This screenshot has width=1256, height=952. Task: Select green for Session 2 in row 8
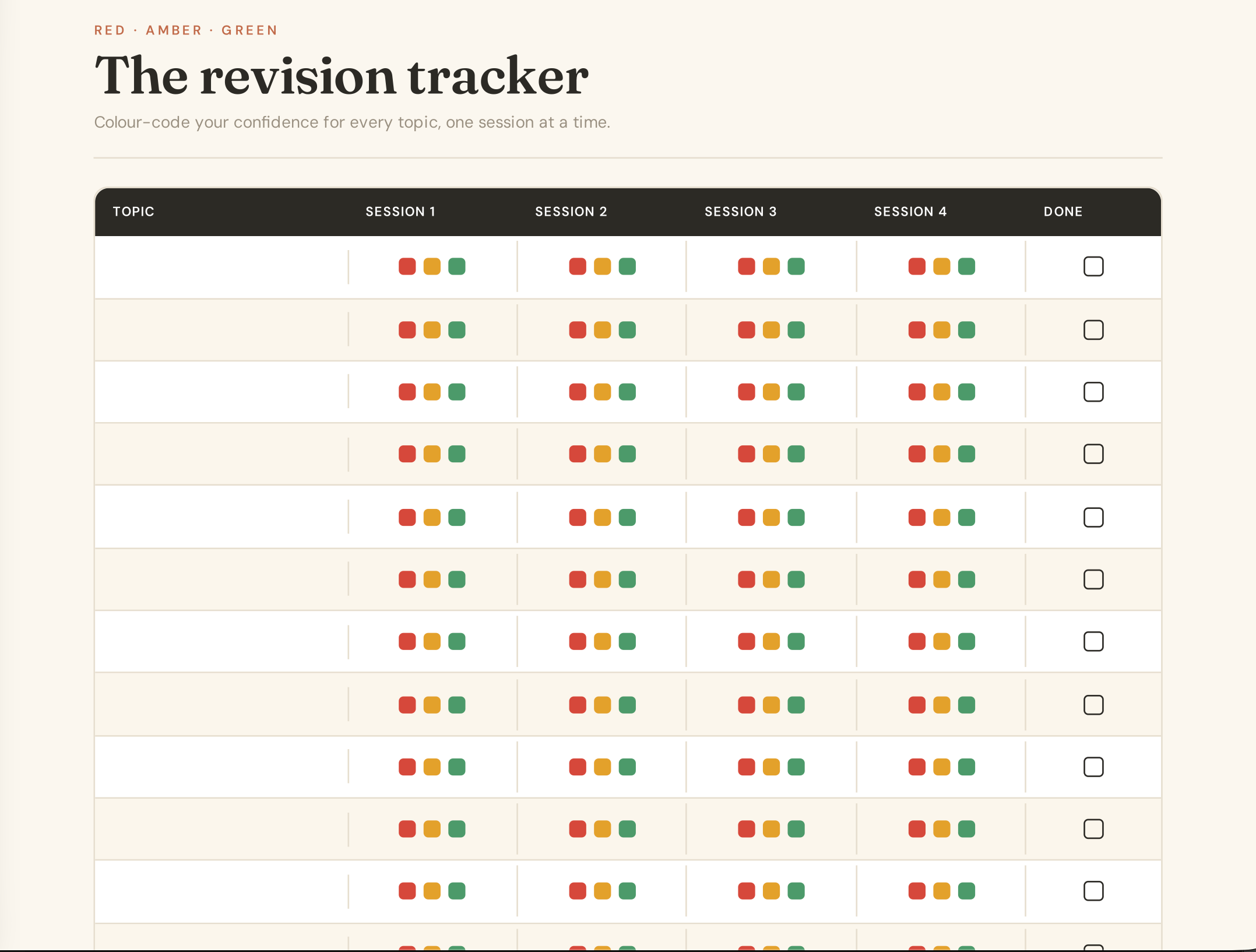pos(627,705)
